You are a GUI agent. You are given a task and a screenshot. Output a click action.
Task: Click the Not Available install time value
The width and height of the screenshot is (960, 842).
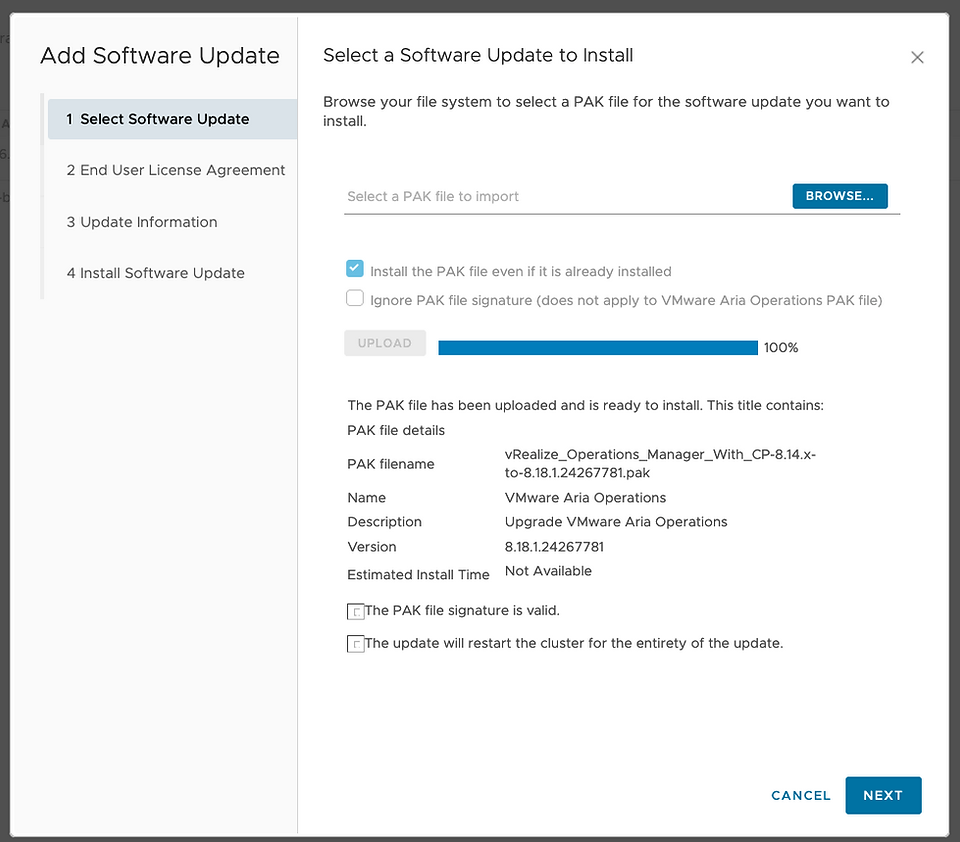coord(548,571)
